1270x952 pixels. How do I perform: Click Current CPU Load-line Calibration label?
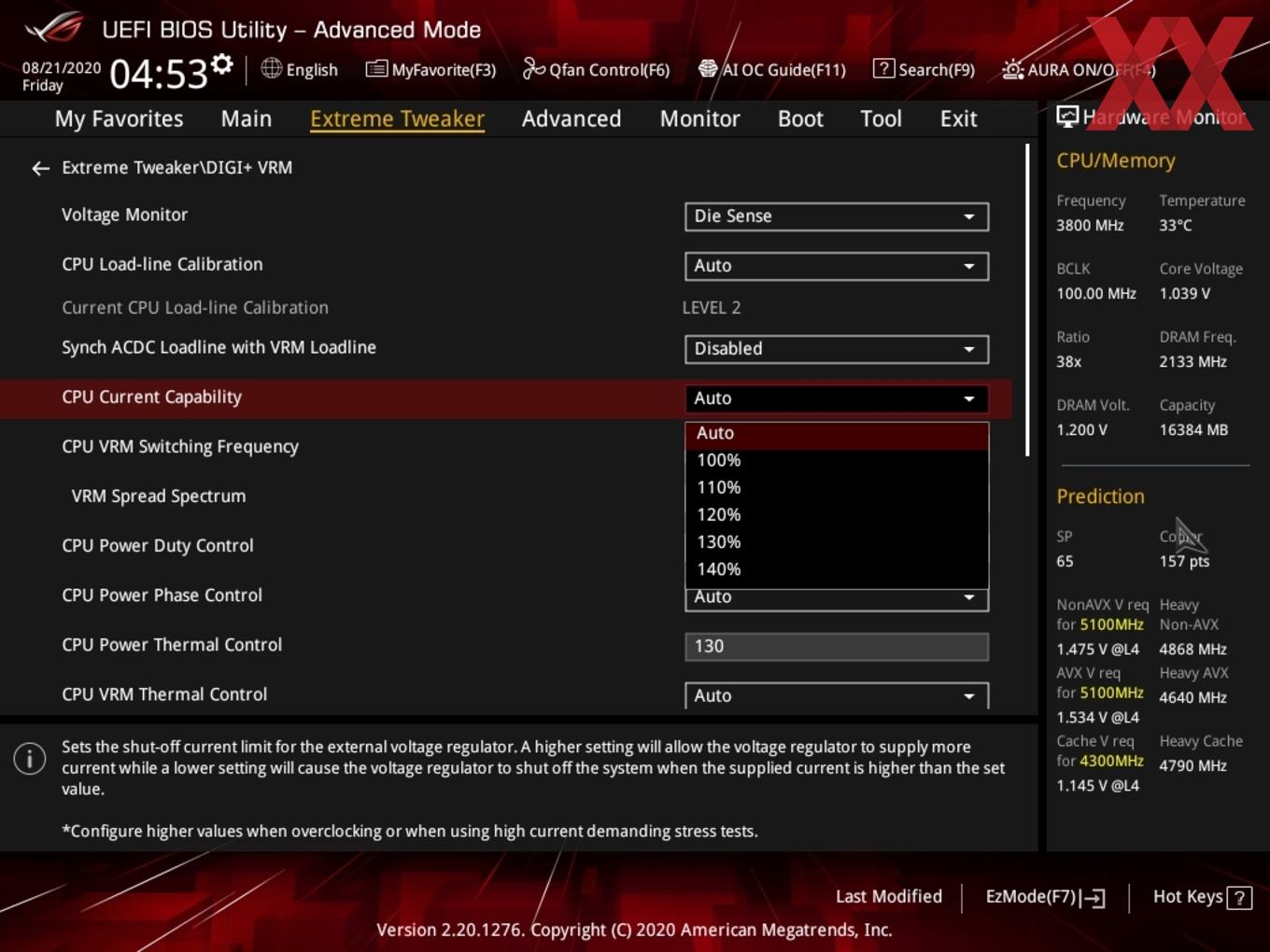click(x=195, y=308)
